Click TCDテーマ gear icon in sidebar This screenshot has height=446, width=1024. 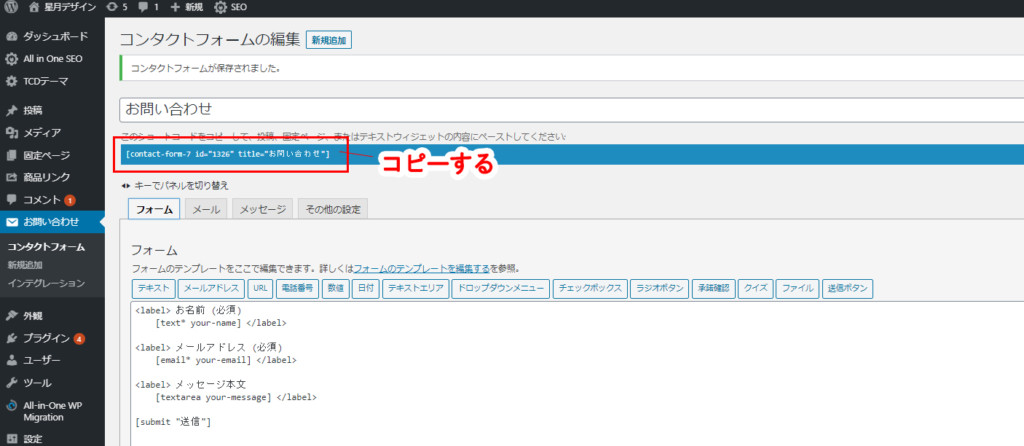[11, 82]
